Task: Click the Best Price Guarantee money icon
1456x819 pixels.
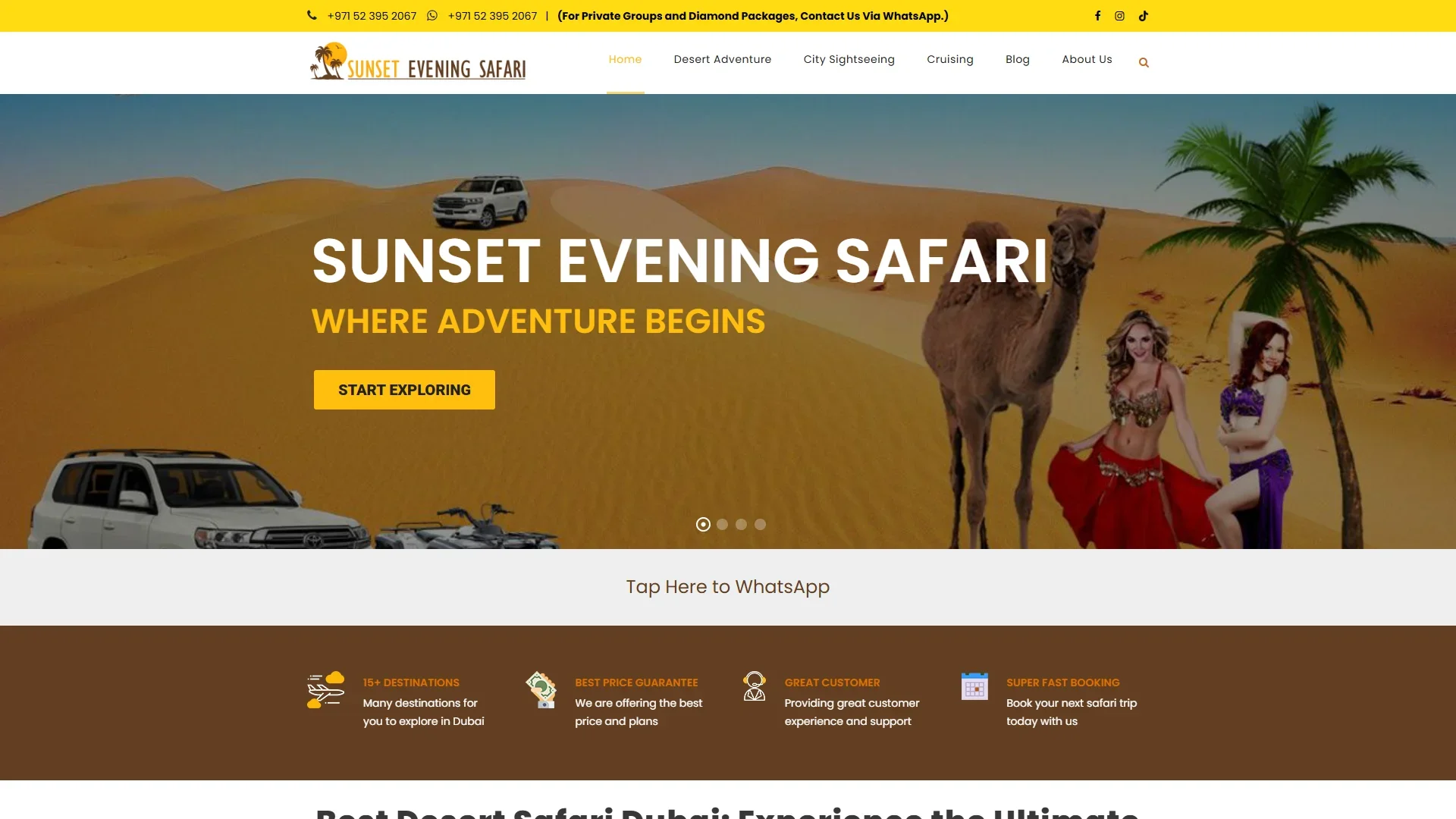Action: point(541,690)
